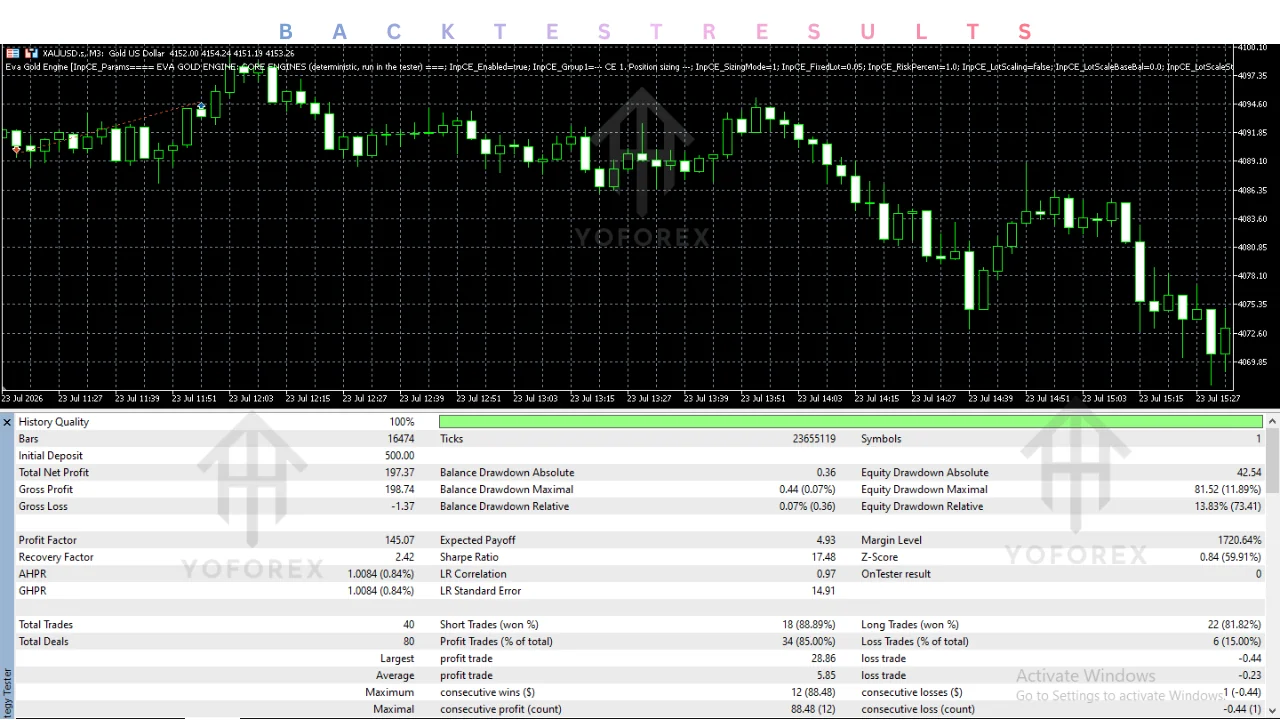
Task: Click the Eva Gold Engine parameters line
Action: (618, 67)
